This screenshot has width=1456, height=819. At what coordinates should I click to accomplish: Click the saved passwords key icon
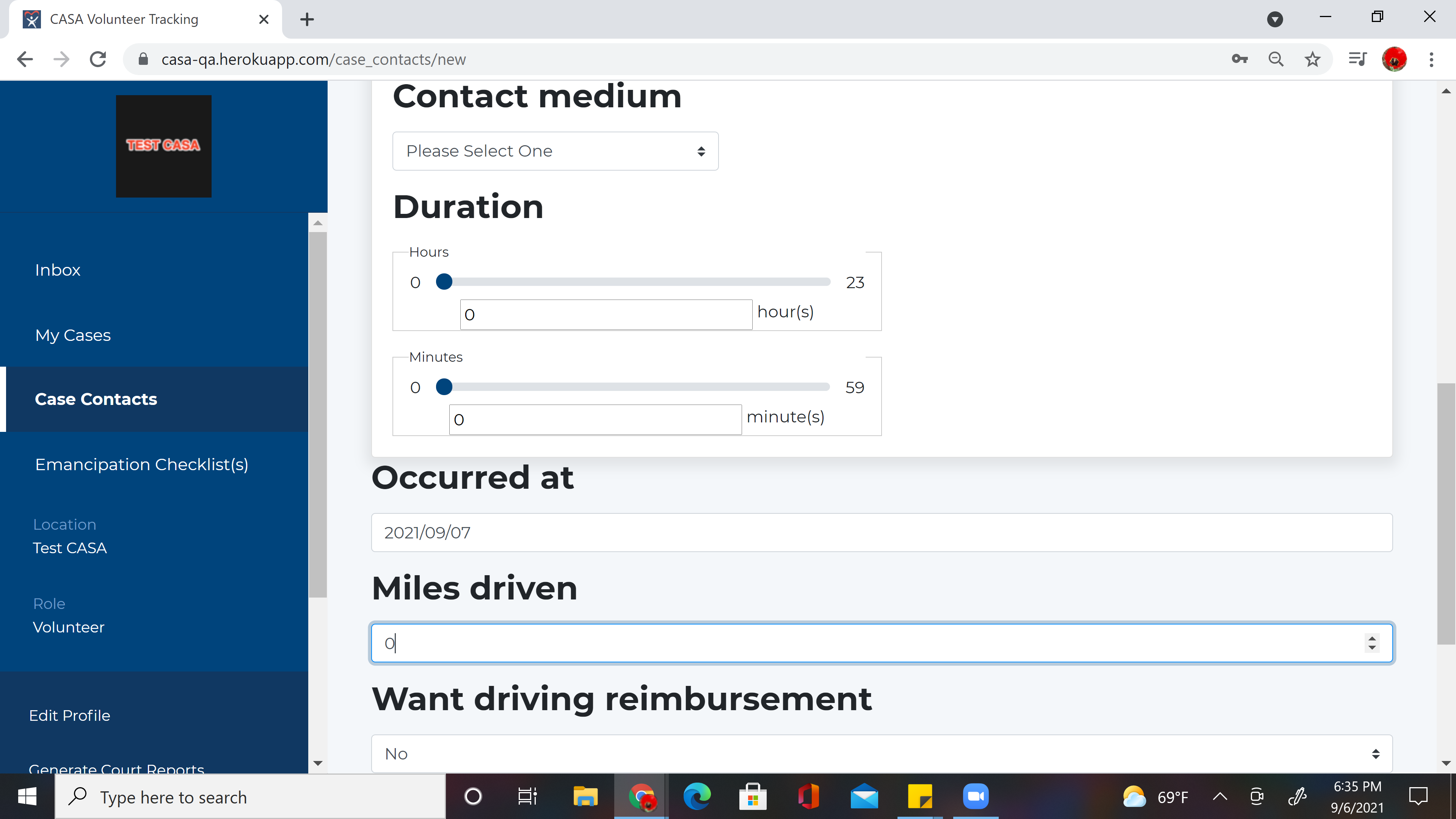click(1239, 60)
